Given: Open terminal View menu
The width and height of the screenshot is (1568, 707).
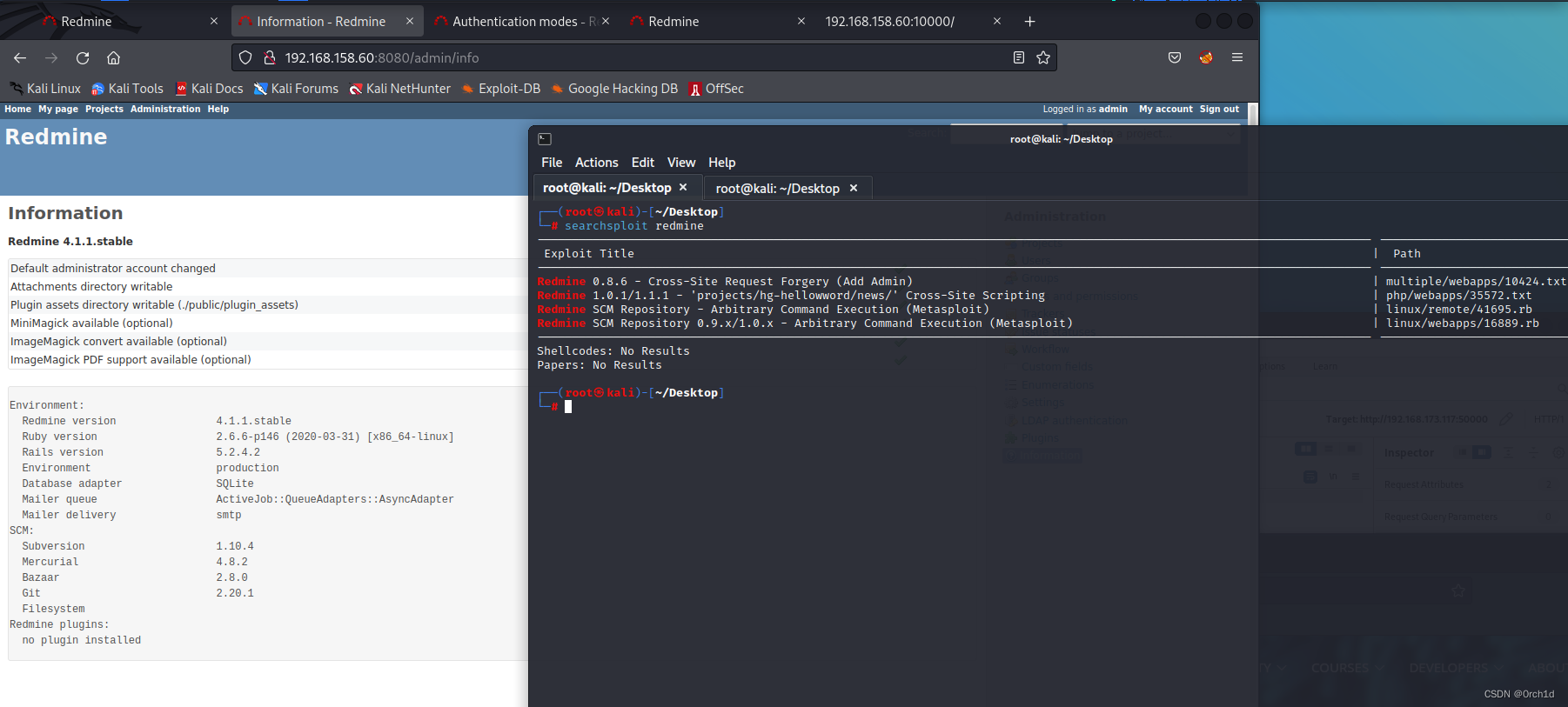Looking at the screenshot, I should (681, 163).
